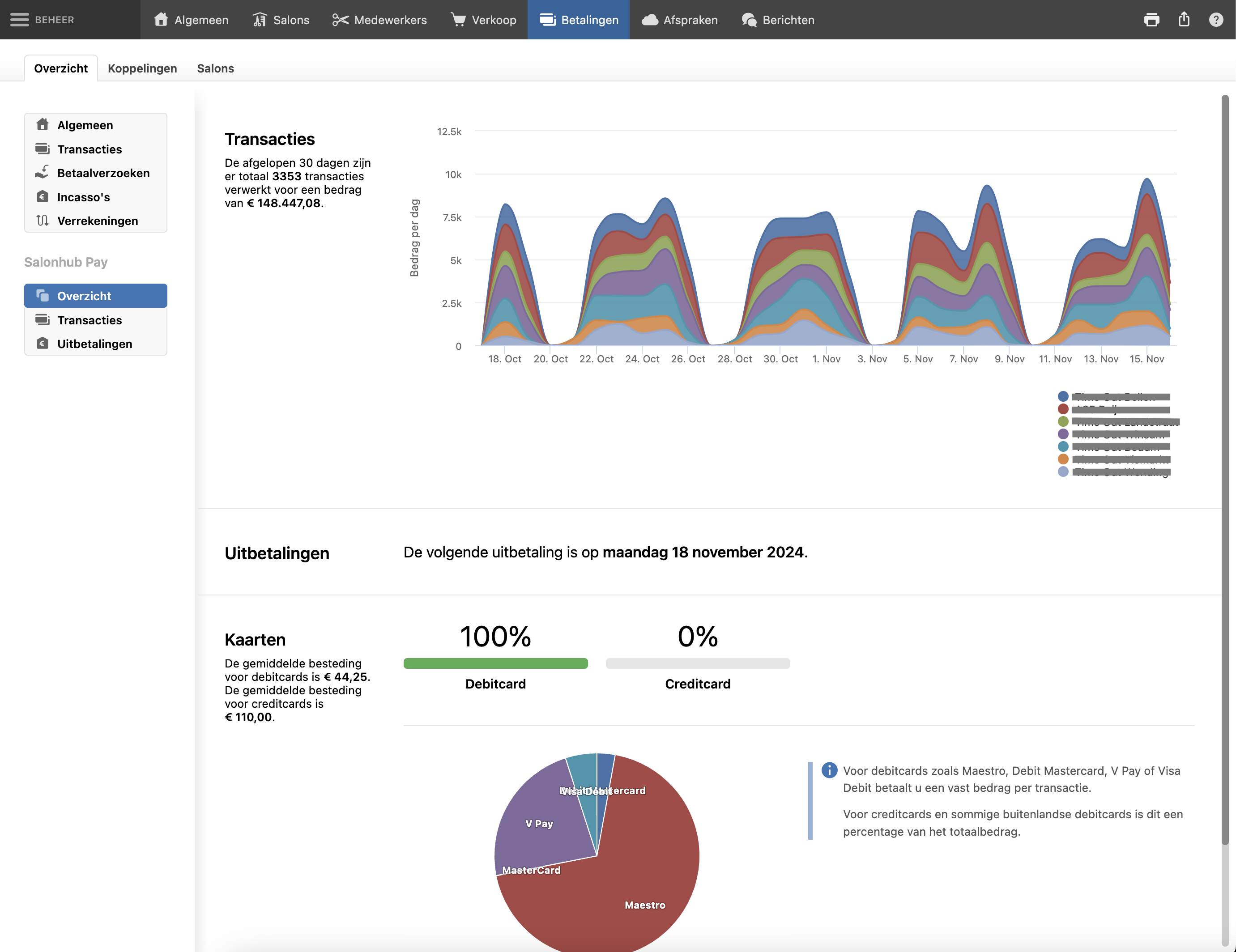Open the BEHEER hamburger menu icon
The image size is (1236, 952).
[x=19, y=20]
